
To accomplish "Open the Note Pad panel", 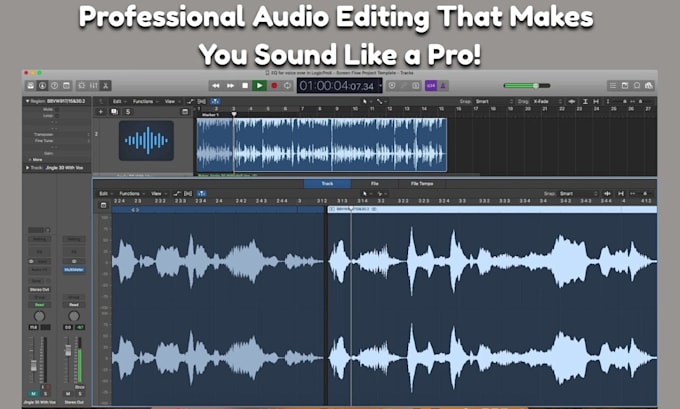I will coord(625,85).
